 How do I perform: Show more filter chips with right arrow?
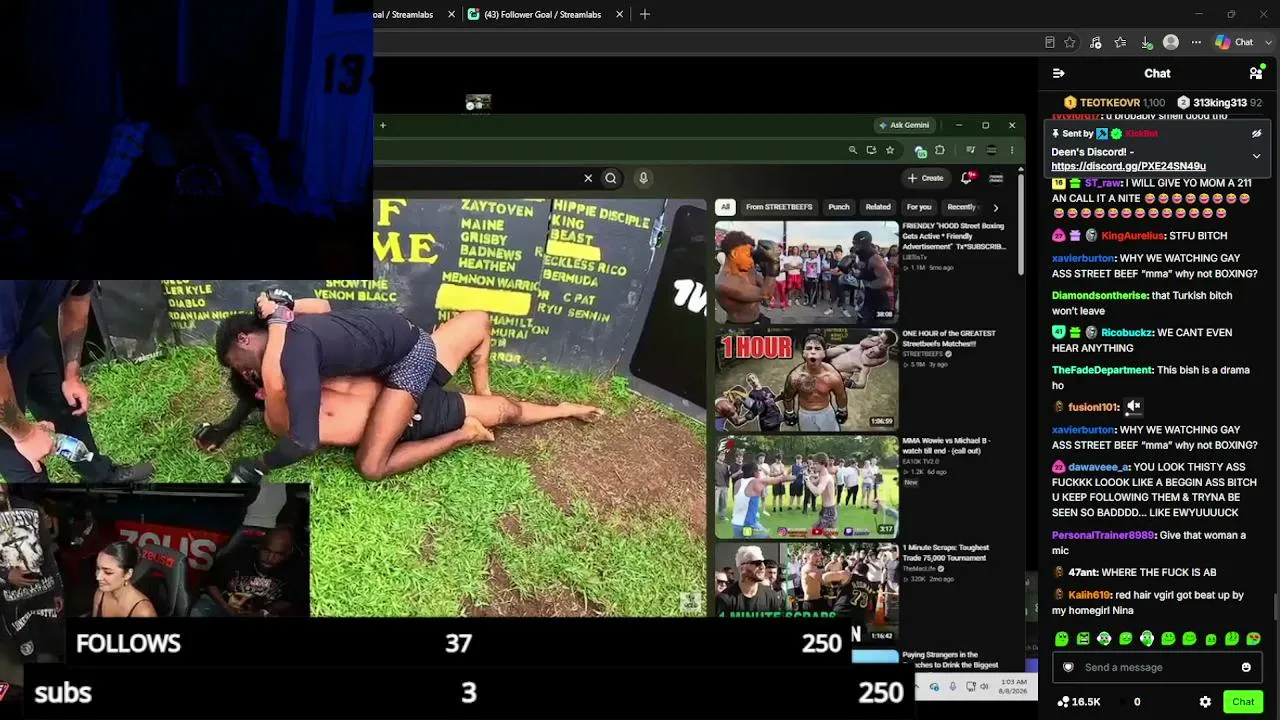(x=995, y=208)
